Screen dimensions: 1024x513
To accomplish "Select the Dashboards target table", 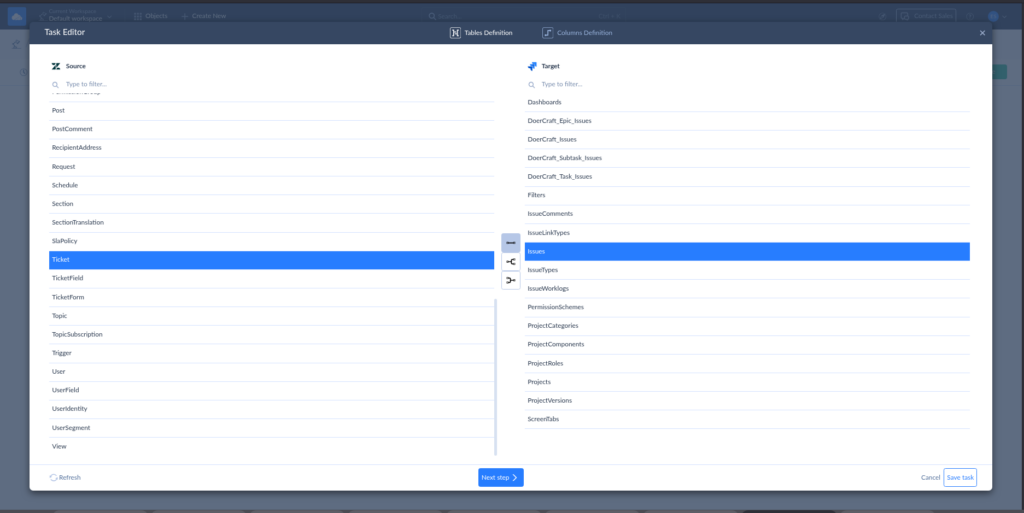I will (747, 102).
